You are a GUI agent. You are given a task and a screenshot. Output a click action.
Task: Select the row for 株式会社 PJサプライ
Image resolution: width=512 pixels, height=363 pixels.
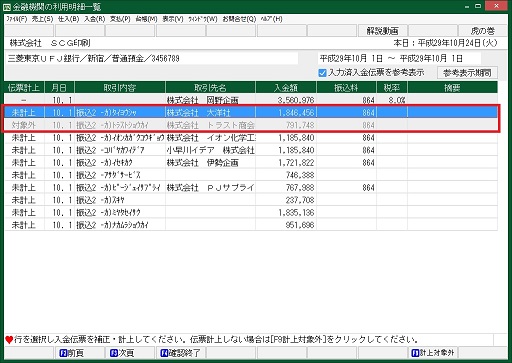(251, 188)
